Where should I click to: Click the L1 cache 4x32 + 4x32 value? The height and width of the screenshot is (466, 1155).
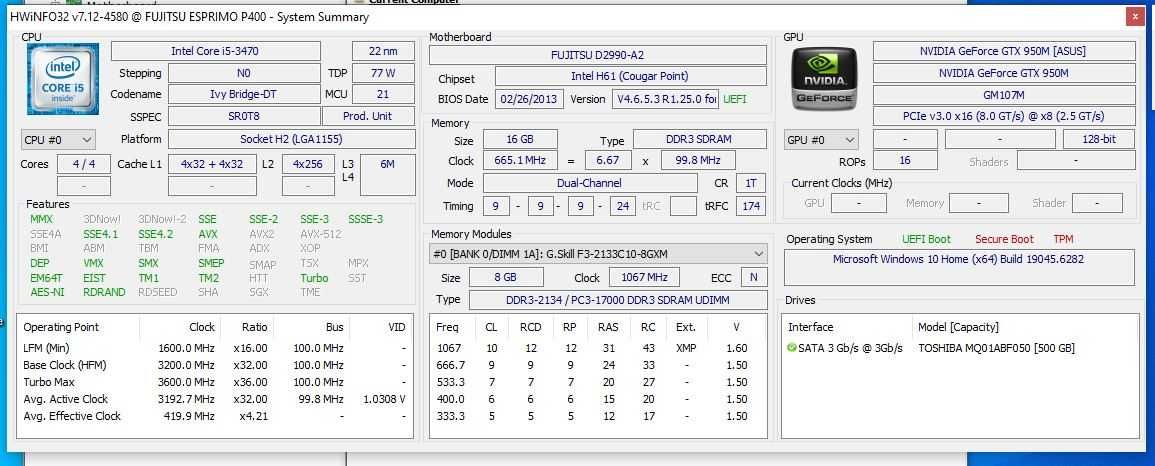pyautogui.click(x=212, y=164)
